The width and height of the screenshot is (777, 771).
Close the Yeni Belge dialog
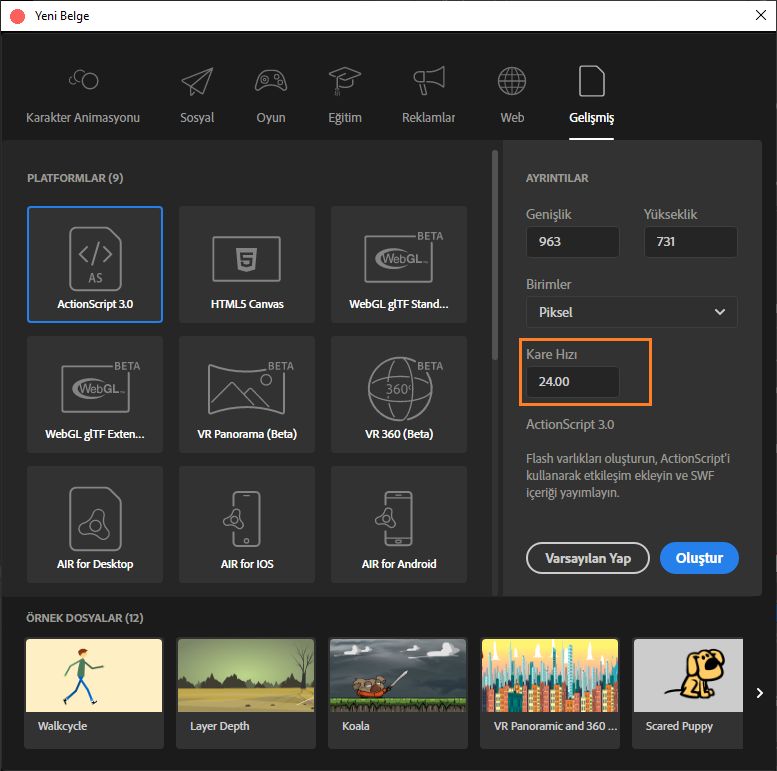(761, 15)
